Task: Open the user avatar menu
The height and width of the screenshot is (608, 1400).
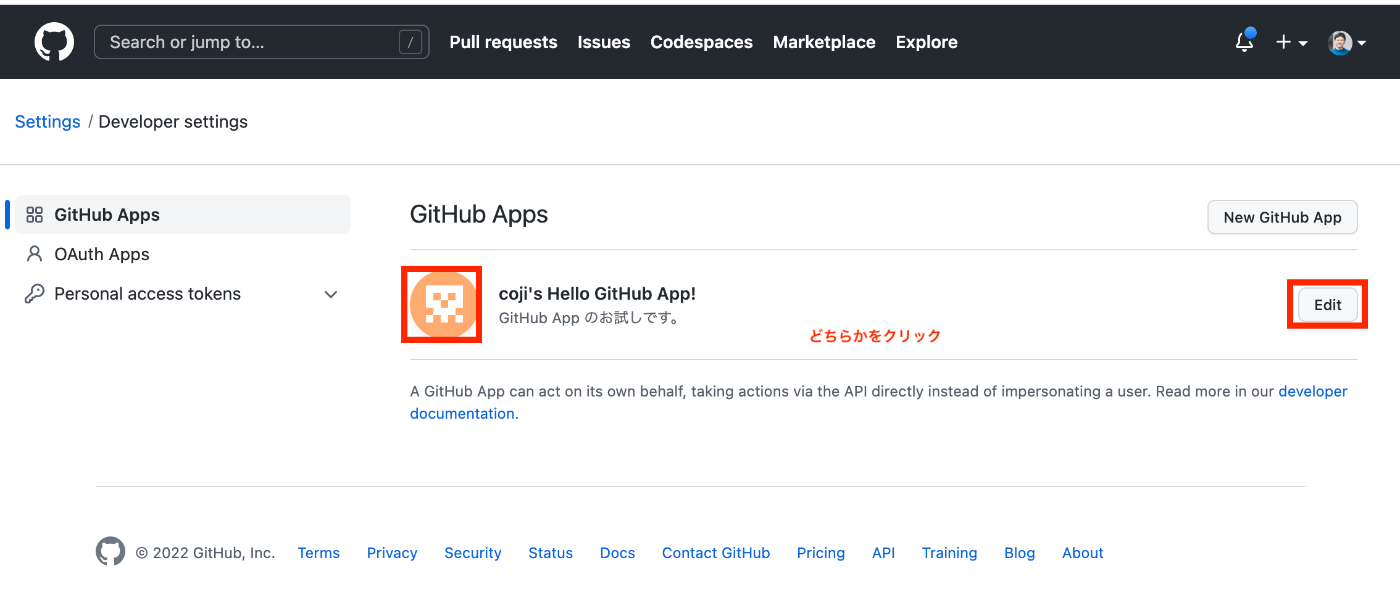Action: [x=1347, y=42]
